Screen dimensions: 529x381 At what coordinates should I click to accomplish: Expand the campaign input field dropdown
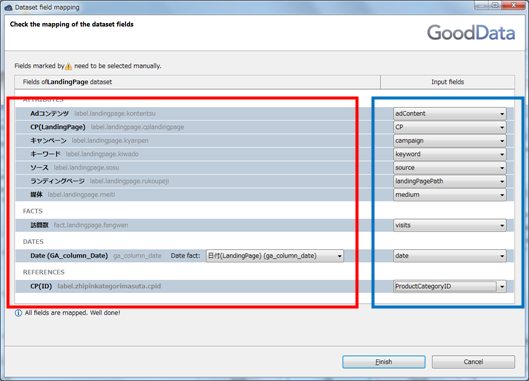(x=450, y=141)
